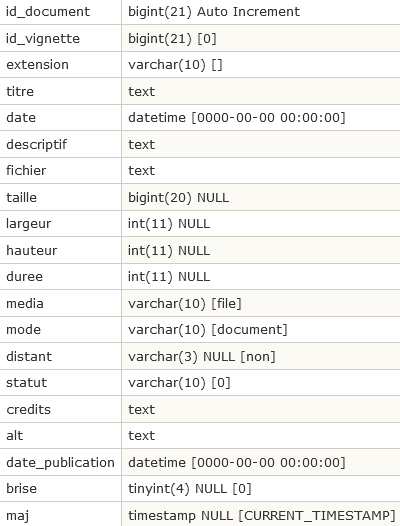This screenshot has width=400, height=526.
Task: Click the taille field name
Action: 21,197
